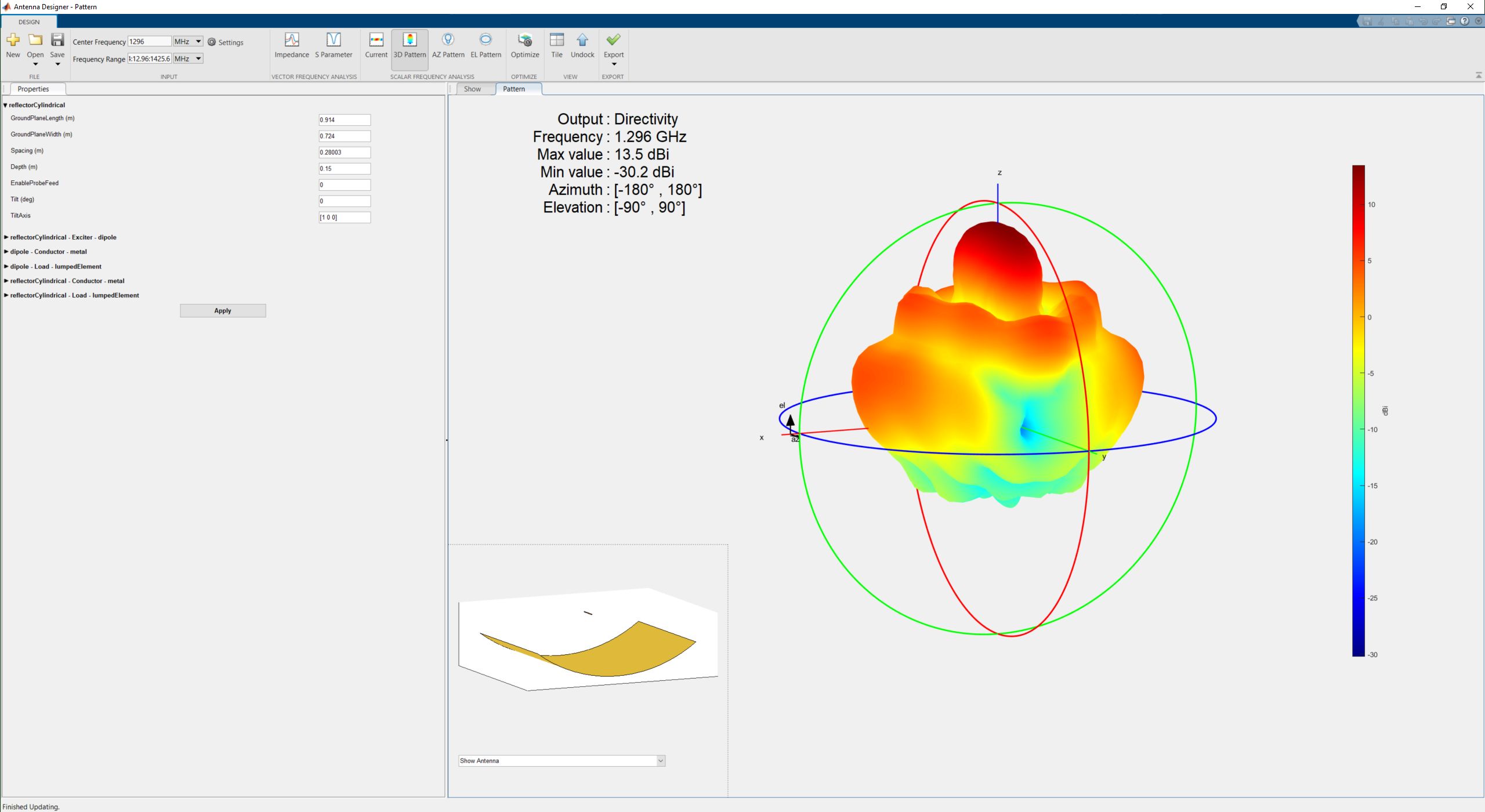Viewport: 1485px width, 812px height.
Task: Open the EL Pattern plot
Action: coord(486,46)
